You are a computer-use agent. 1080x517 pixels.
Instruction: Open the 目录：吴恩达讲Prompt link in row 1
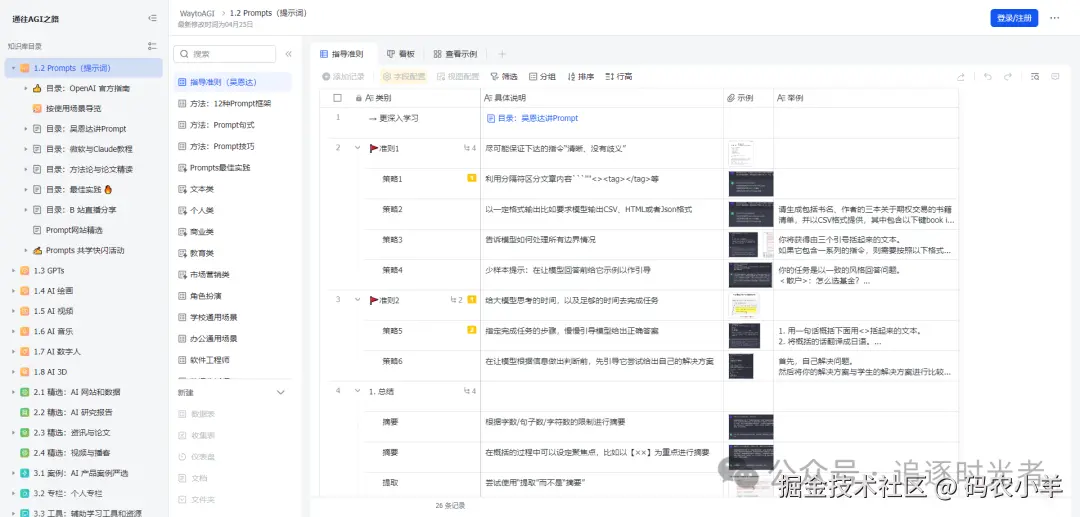[x=532, y=118]
